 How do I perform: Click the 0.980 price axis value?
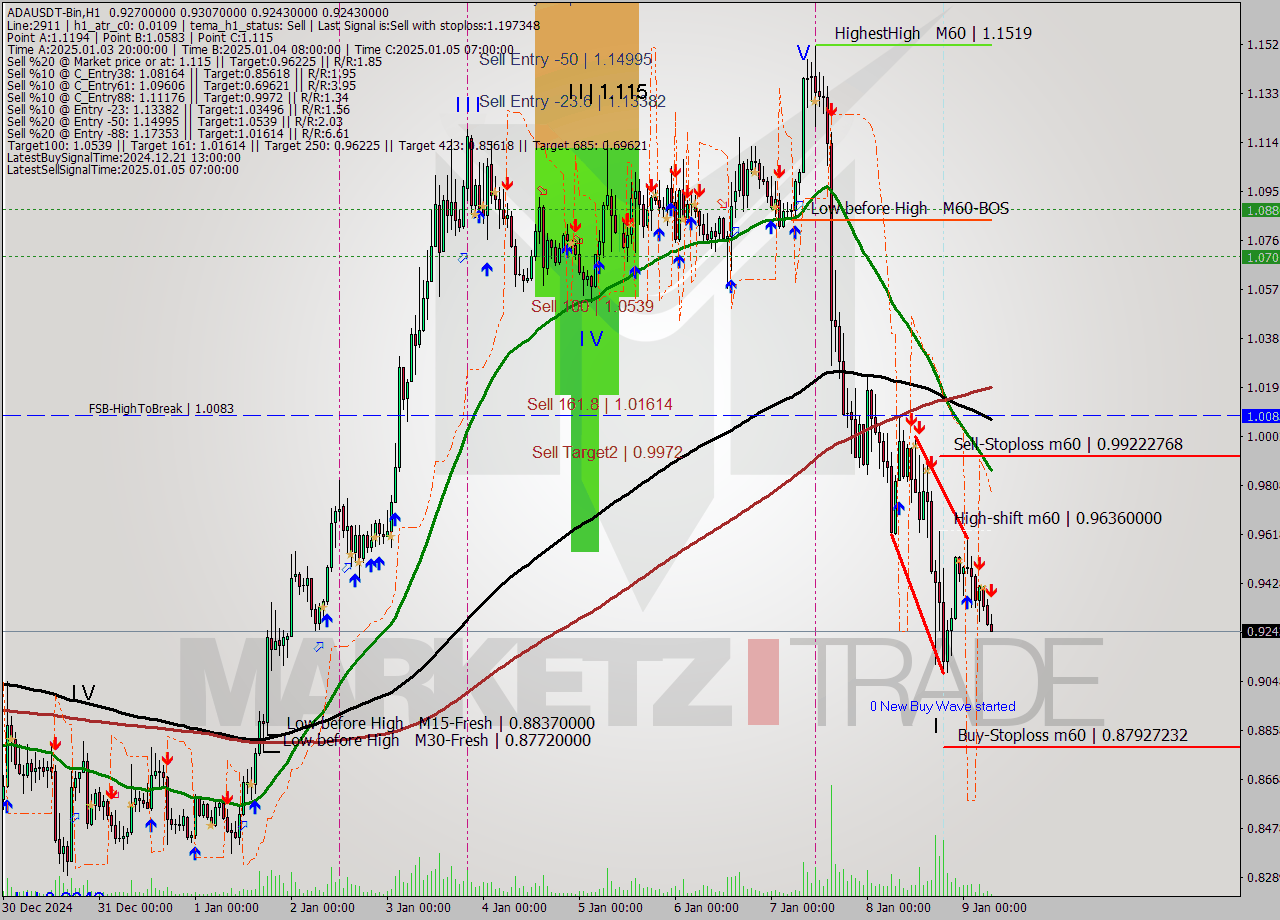[x=1262, y=486]
